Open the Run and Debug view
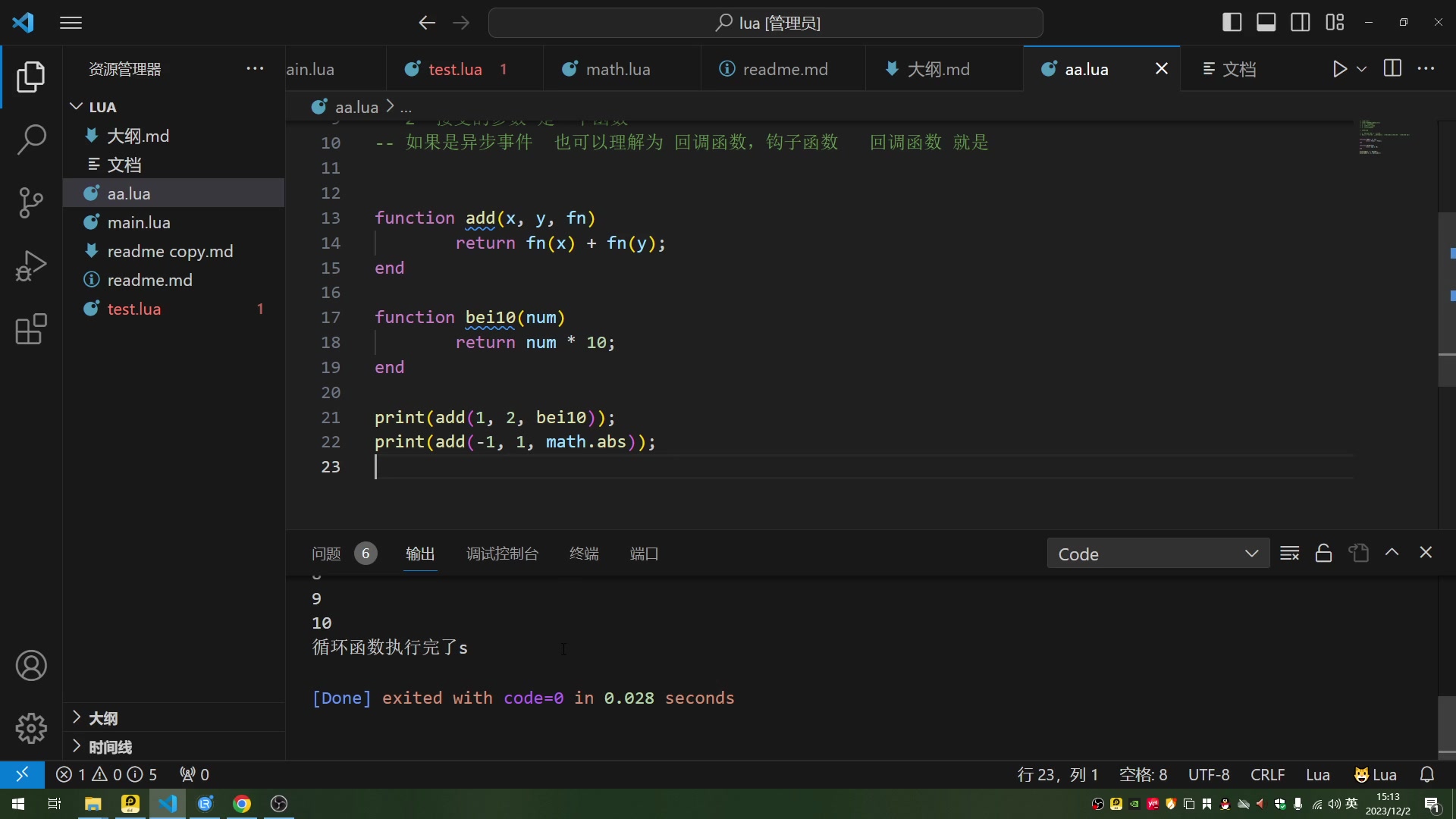 pos(31,265)
